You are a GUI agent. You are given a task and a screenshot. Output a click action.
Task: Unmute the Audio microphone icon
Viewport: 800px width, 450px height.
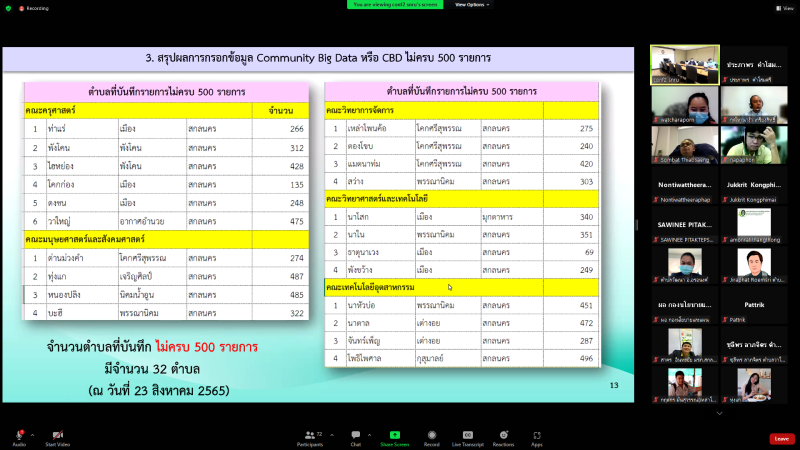pyautogui.click(x=18, y=436)
